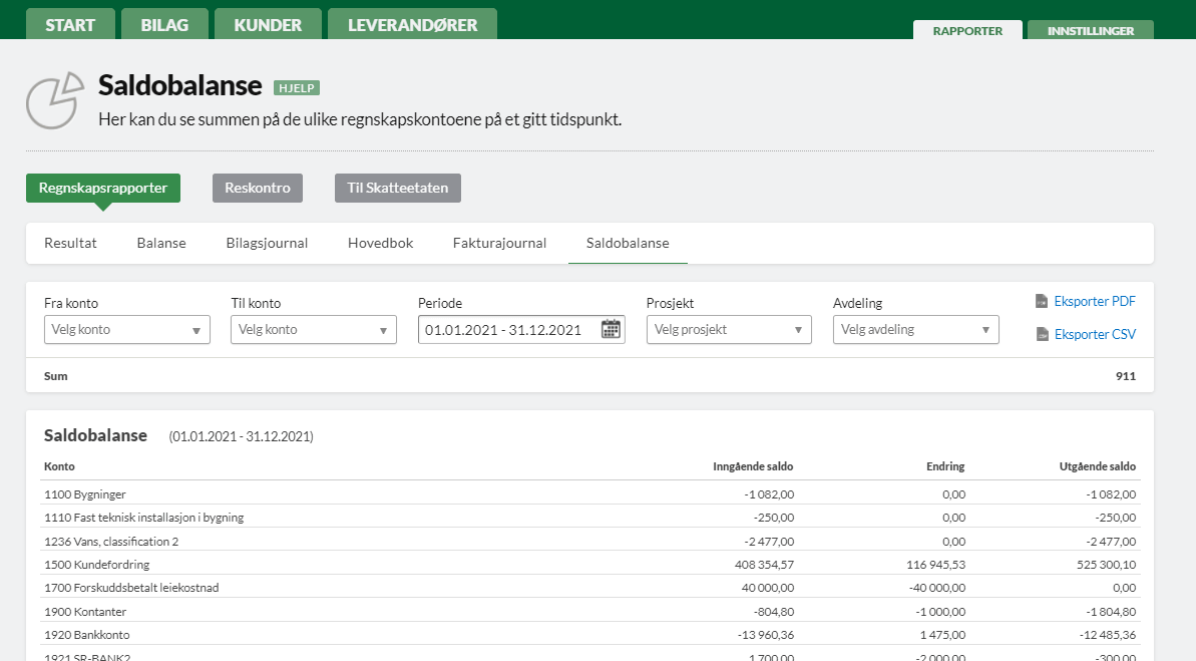Click the 1236 Vans, classification 2 row
The image size is (1196, 661).
pyautogui.click(x=590, y=541)
